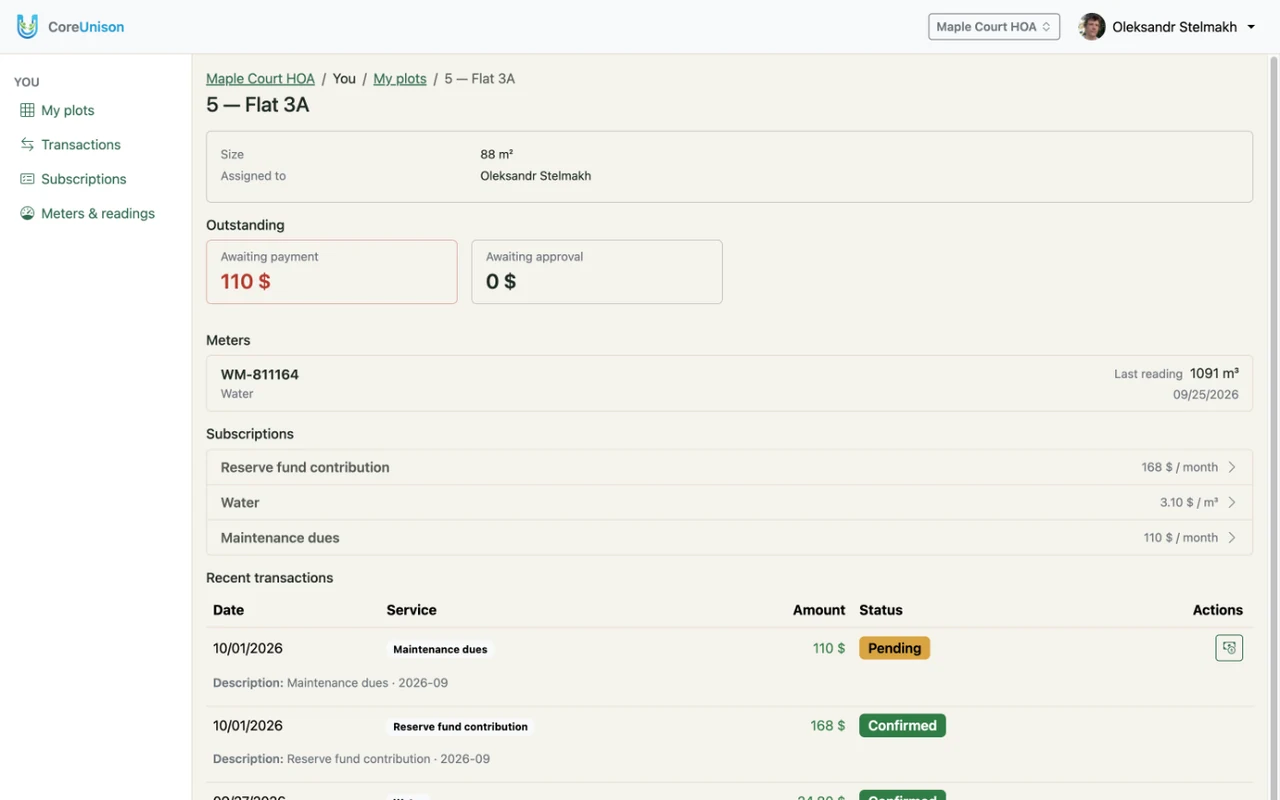This screenshot has width=1280, height=800.
Task: Click the My plots grid icon
Action: [27, 110]
